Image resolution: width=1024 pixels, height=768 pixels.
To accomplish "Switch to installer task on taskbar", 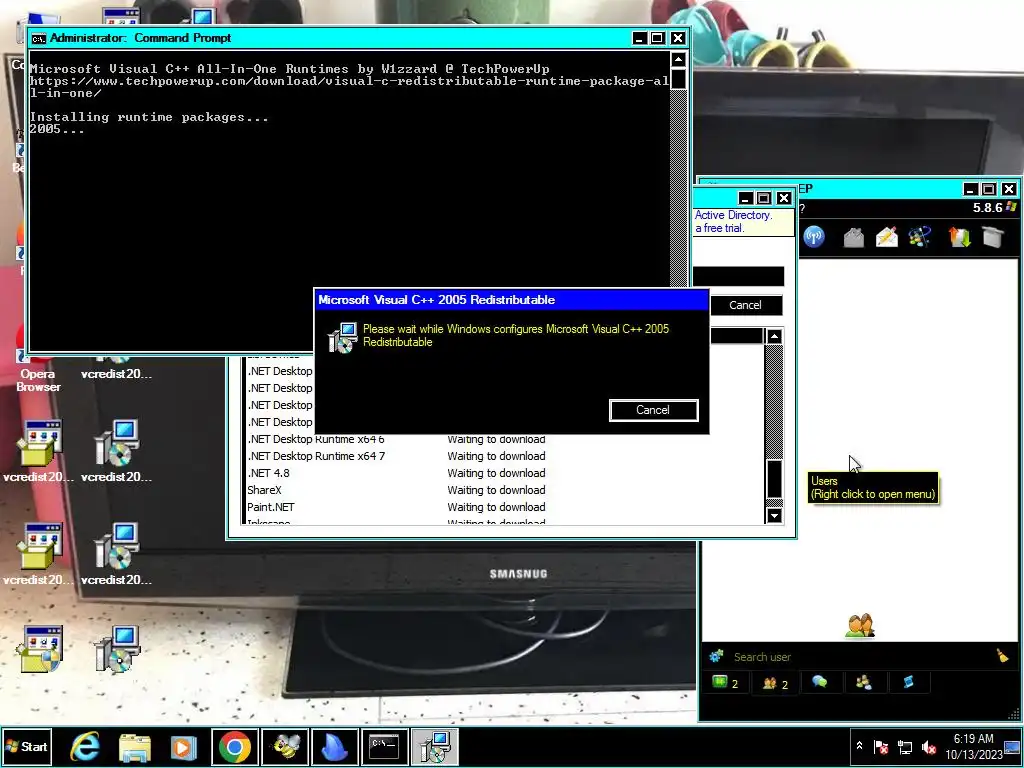I will [434, 747].
